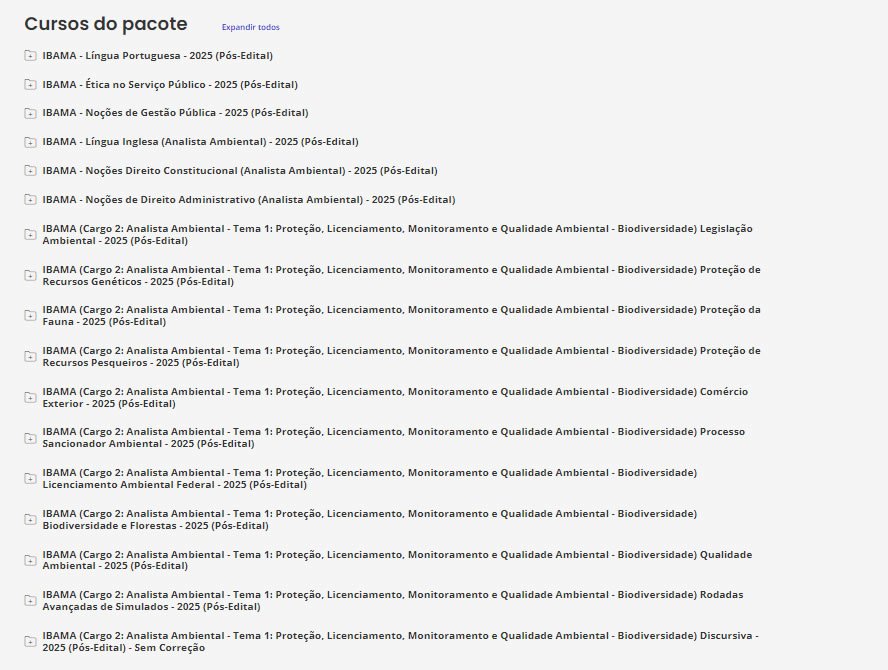Expand folder icon beside Língua Portuguesa course
This screenshot has height=670, width=888.
(30, 56)
